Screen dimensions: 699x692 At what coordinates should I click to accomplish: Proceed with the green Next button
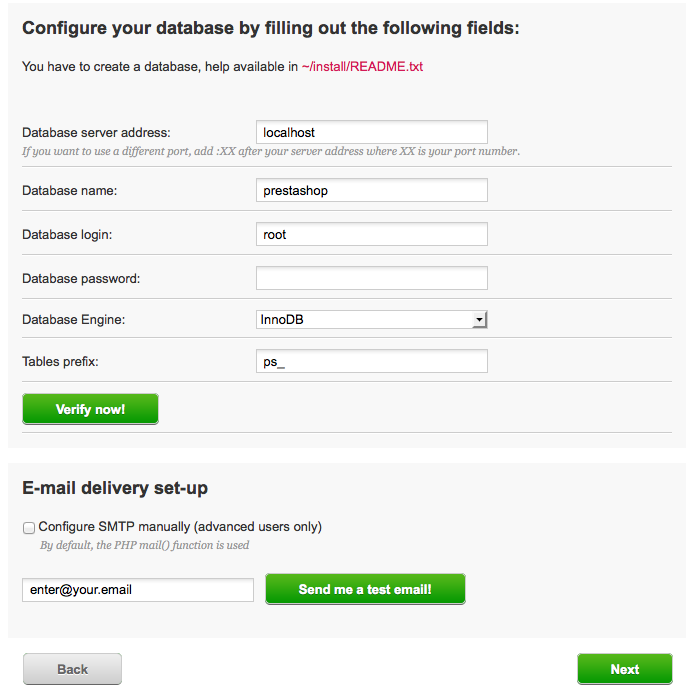tap(624, 669)
